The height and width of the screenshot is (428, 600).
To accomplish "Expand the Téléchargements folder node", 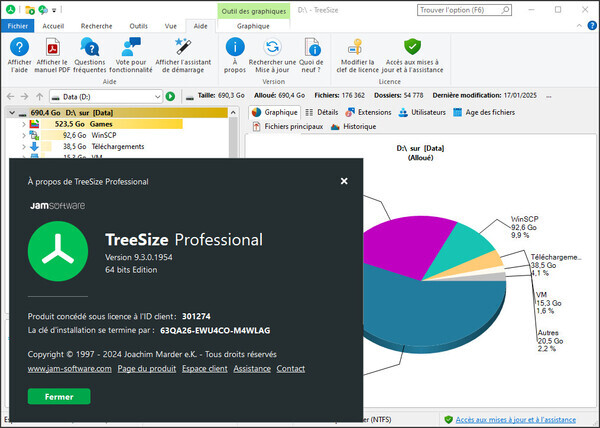I will tap(24, 146).
